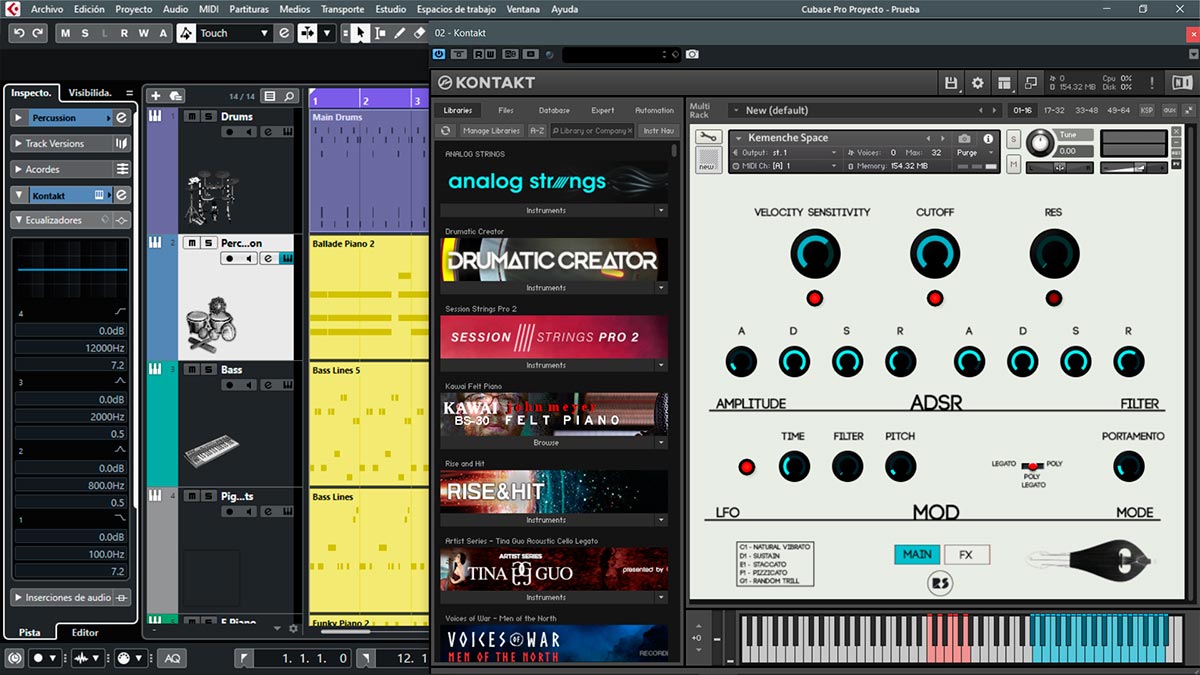Click the Manage Libraries button
1200x675 pixels.
pos(491,131)
